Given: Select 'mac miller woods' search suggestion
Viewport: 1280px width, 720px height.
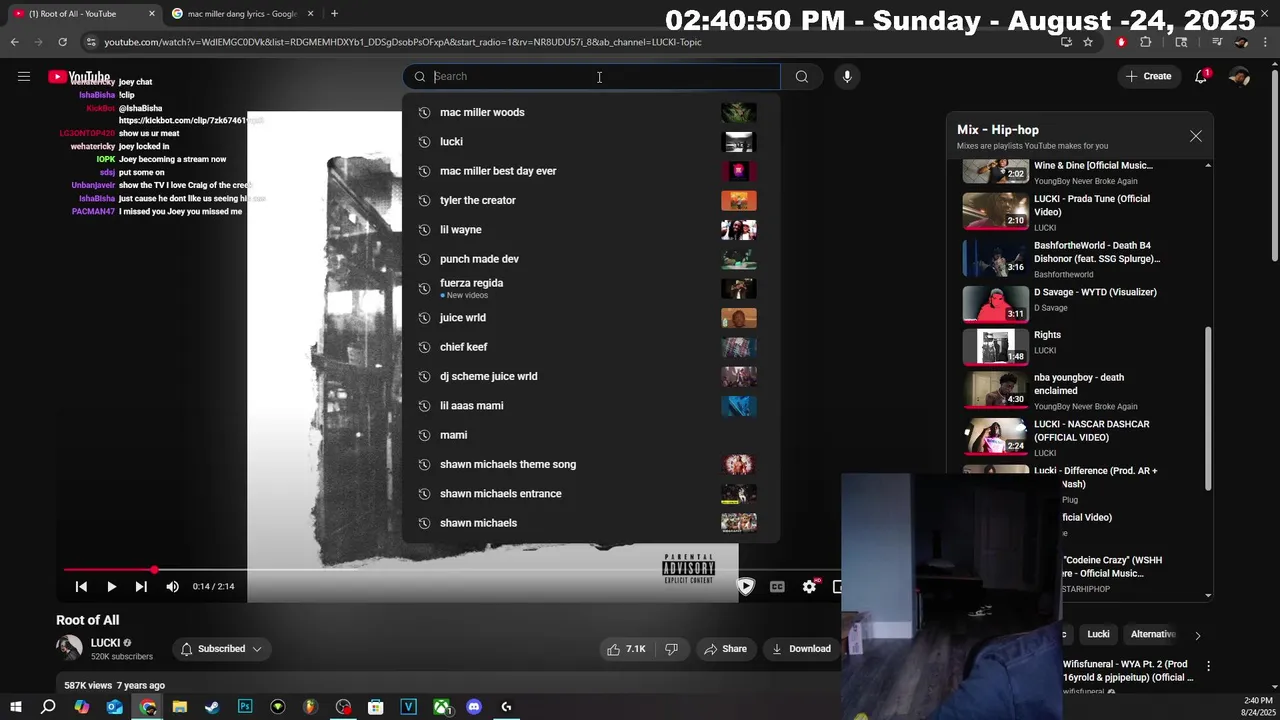Looking at the screenshot, I should pos(590,112).
